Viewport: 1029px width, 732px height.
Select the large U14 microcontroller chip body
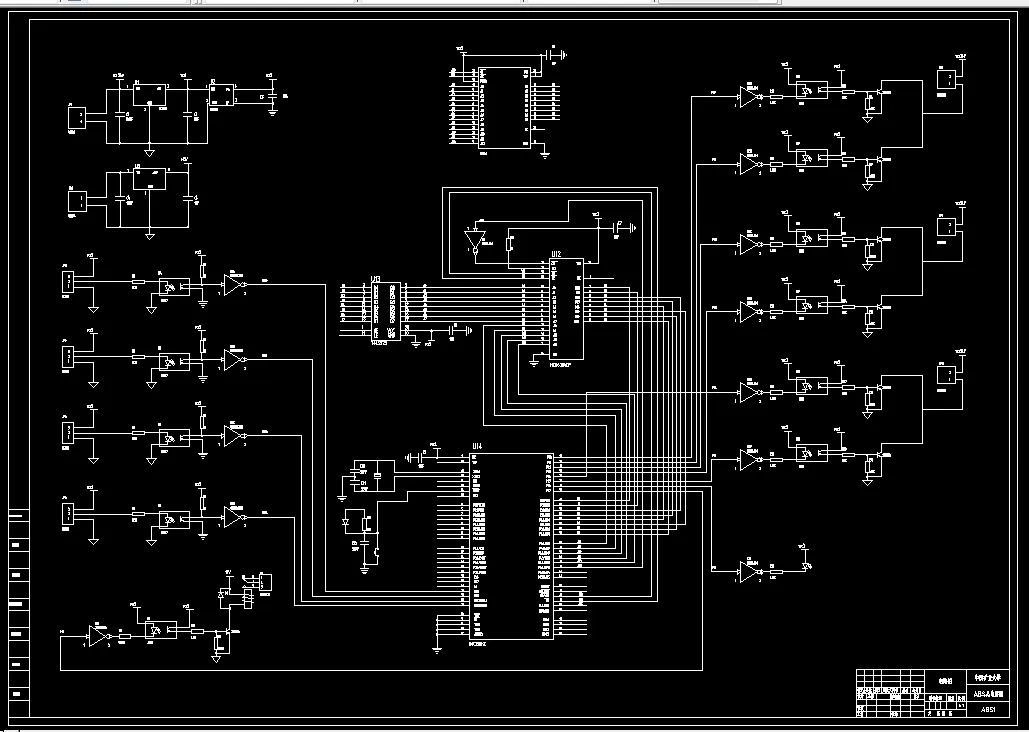click(511, 546)
